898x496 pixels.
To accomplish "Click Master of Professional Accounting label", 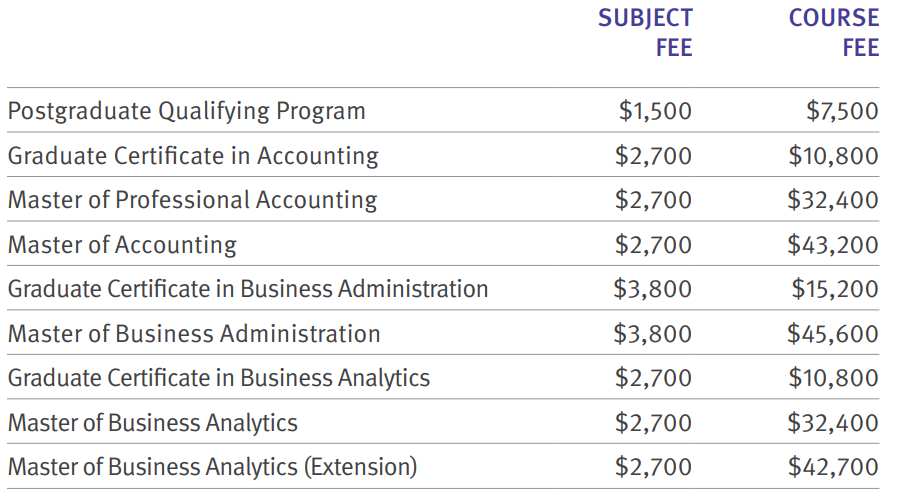I will pos(192,200).
